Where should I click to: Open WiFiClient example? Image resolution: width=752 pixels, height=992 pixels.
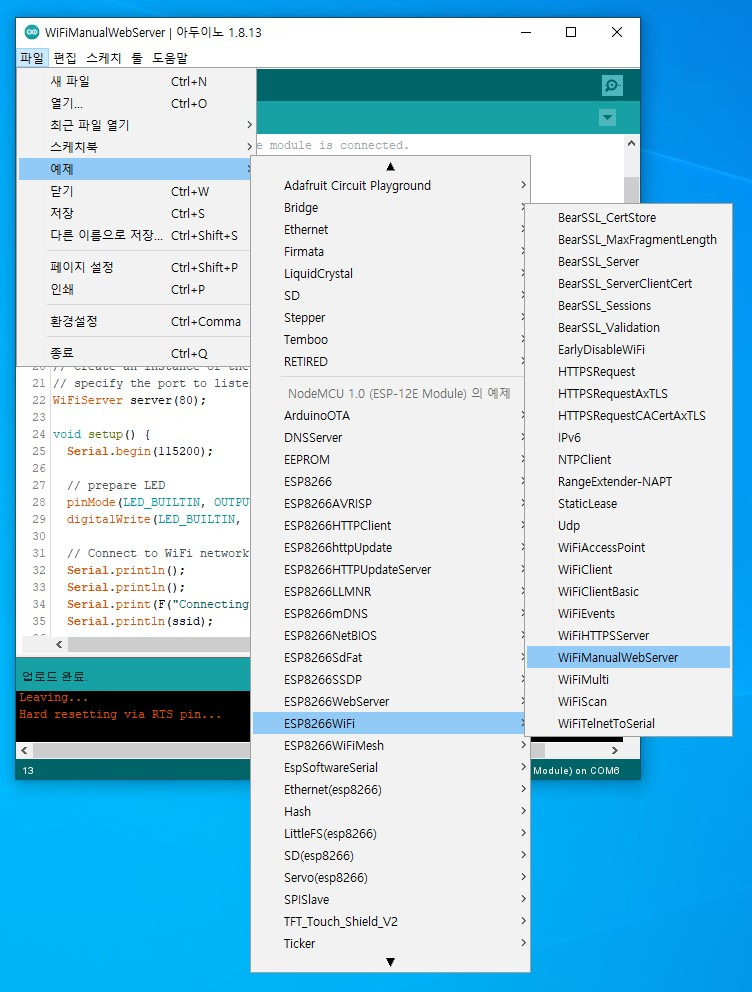pyautogui.click(x=628, y=569)
